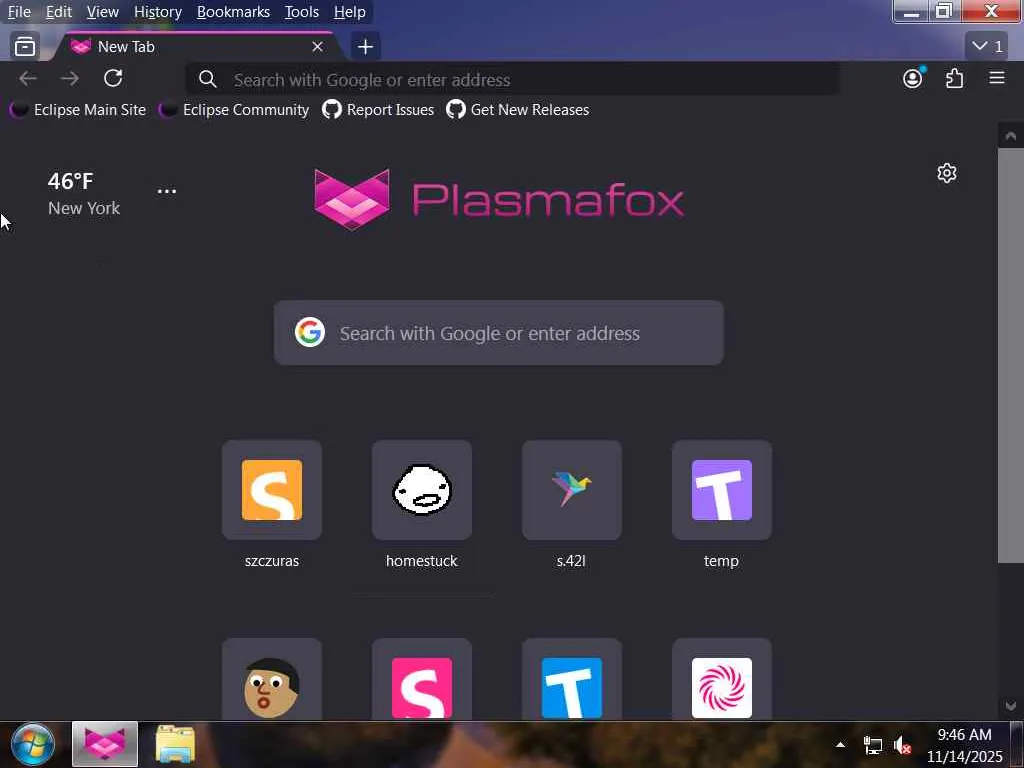Click the Google icon in search box
1024x768 pixels.
click(x=310, y=332)
